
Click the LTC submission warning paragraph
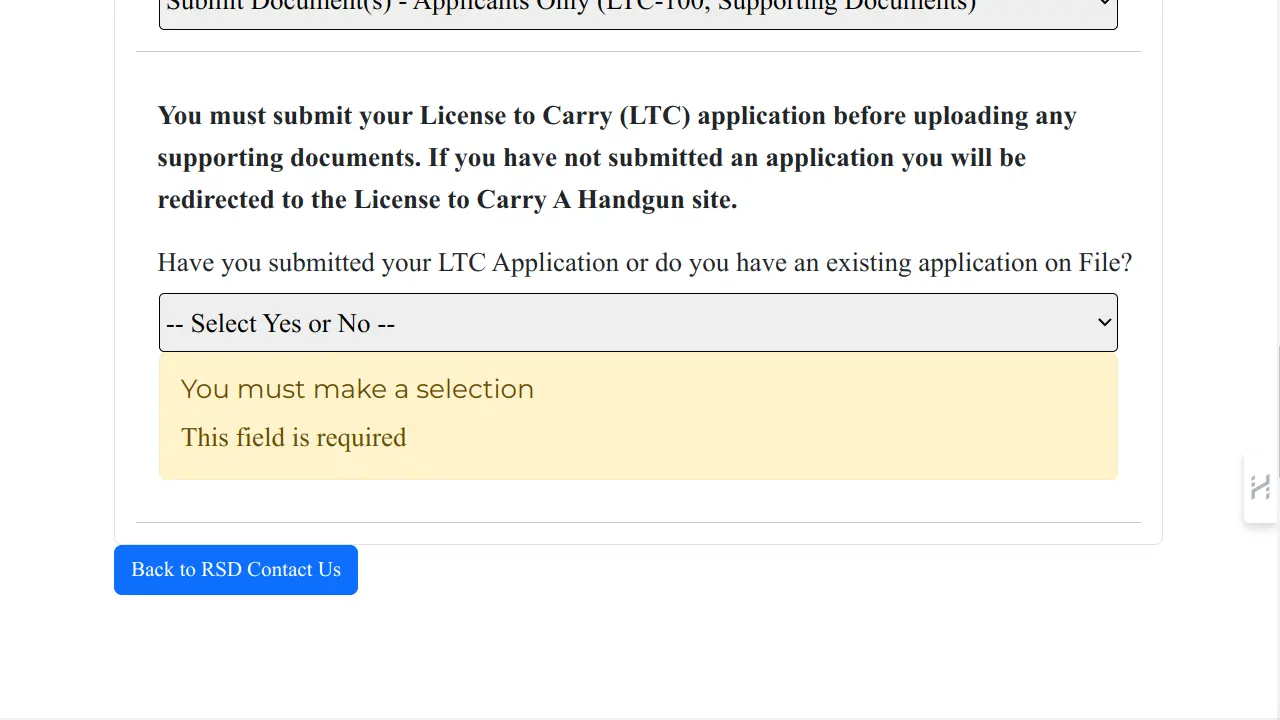click(x=616, y=157)
